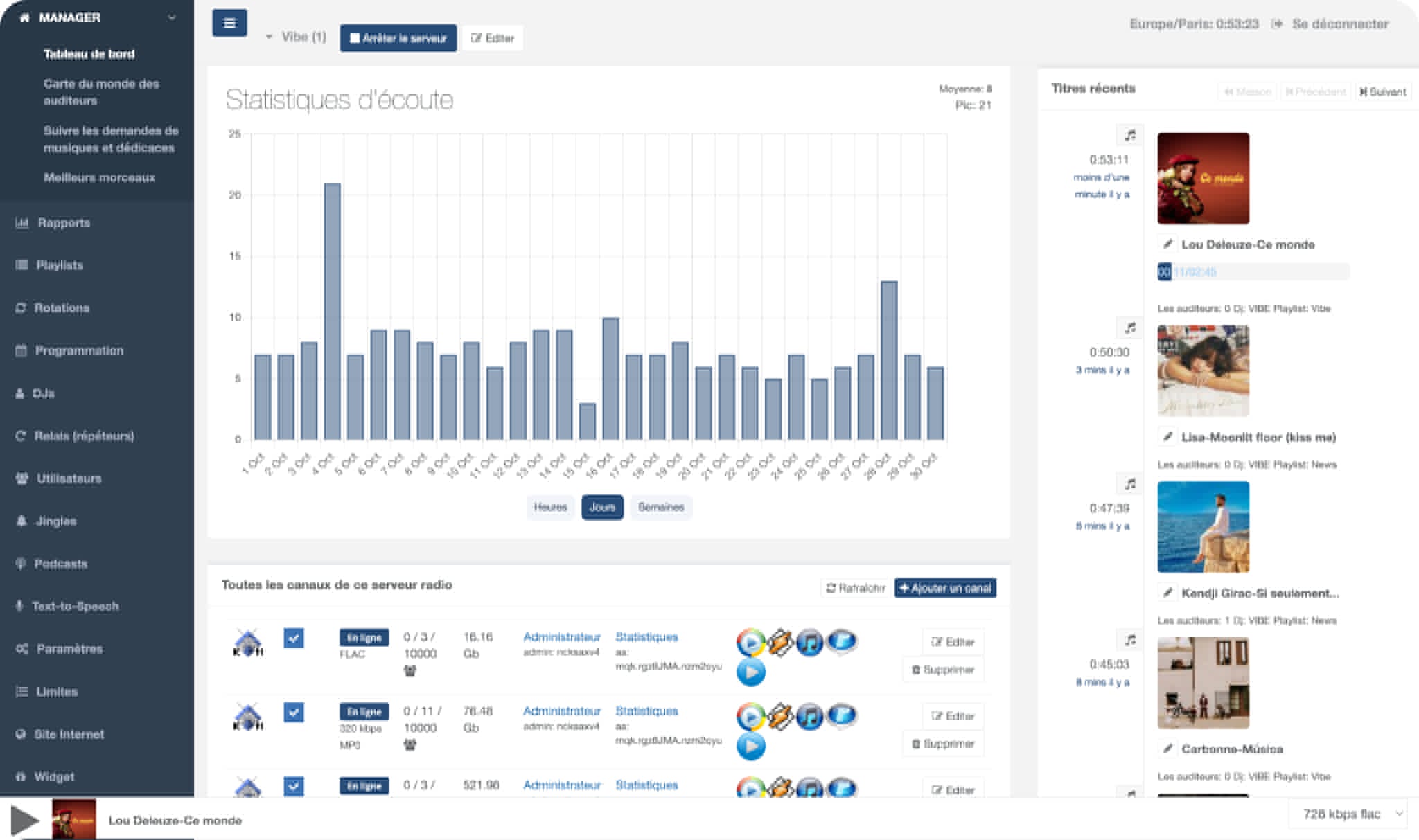Screen dimensions: 1419x840
Task: Toggle the 320 kbps MP3 channel checkbox
Action: pyautogui.click(x=294, y=712)
